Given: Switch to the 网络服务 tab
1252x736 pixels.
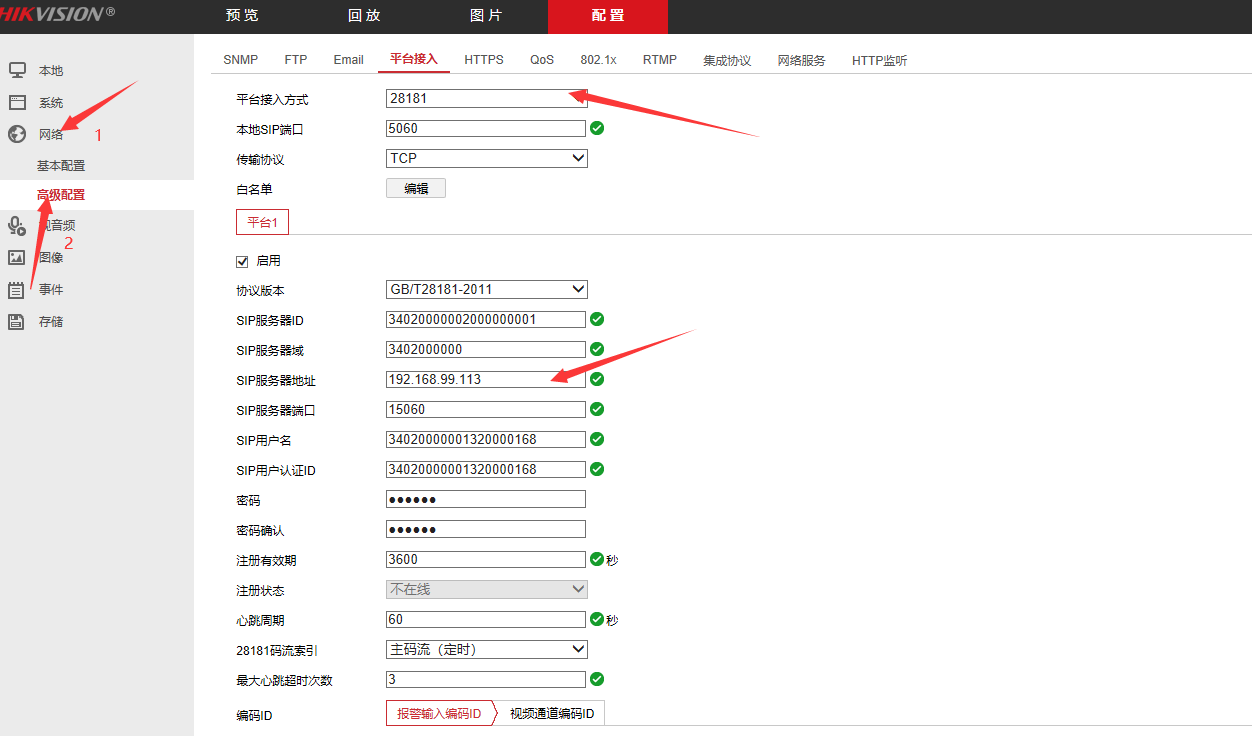Looking at the screenshot, I should point(802,60).
